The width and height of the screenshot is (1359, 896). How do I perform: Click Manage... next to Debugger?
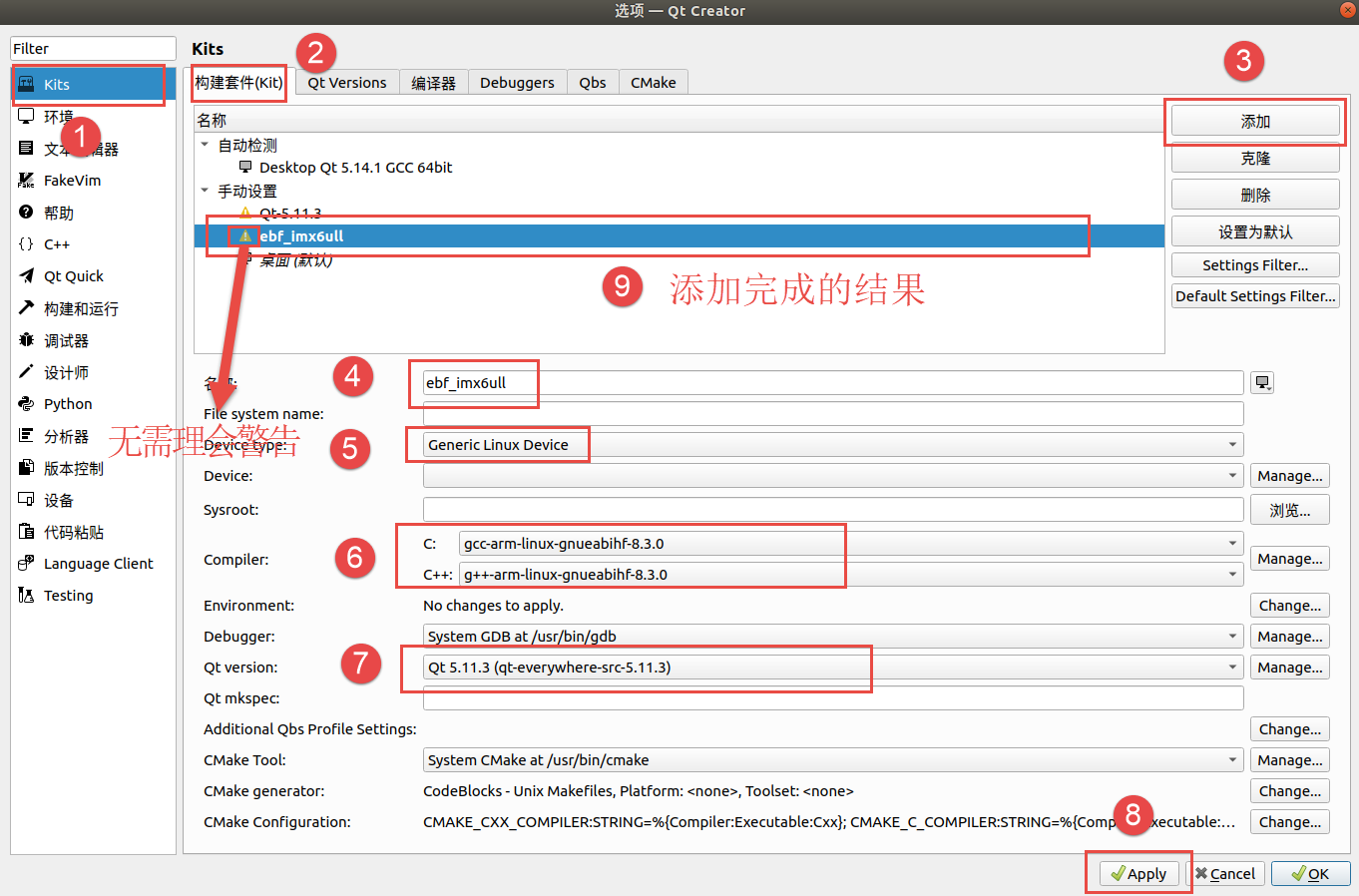click(x=1290, y=637)
